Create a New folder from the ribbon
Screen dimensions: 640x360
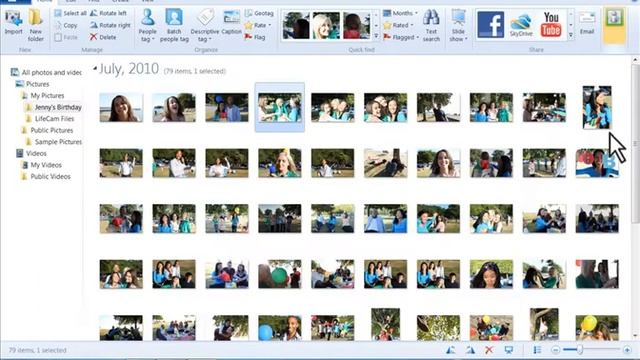pos(36,25)
